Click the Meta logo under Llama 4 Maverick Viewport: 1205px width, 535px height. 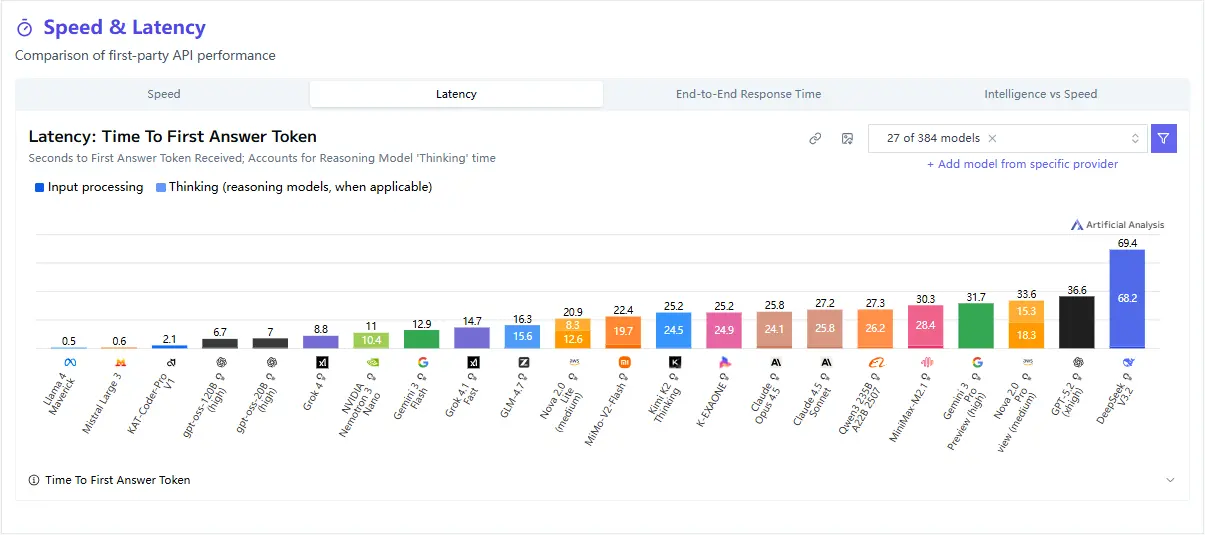(x=70, y=362)
